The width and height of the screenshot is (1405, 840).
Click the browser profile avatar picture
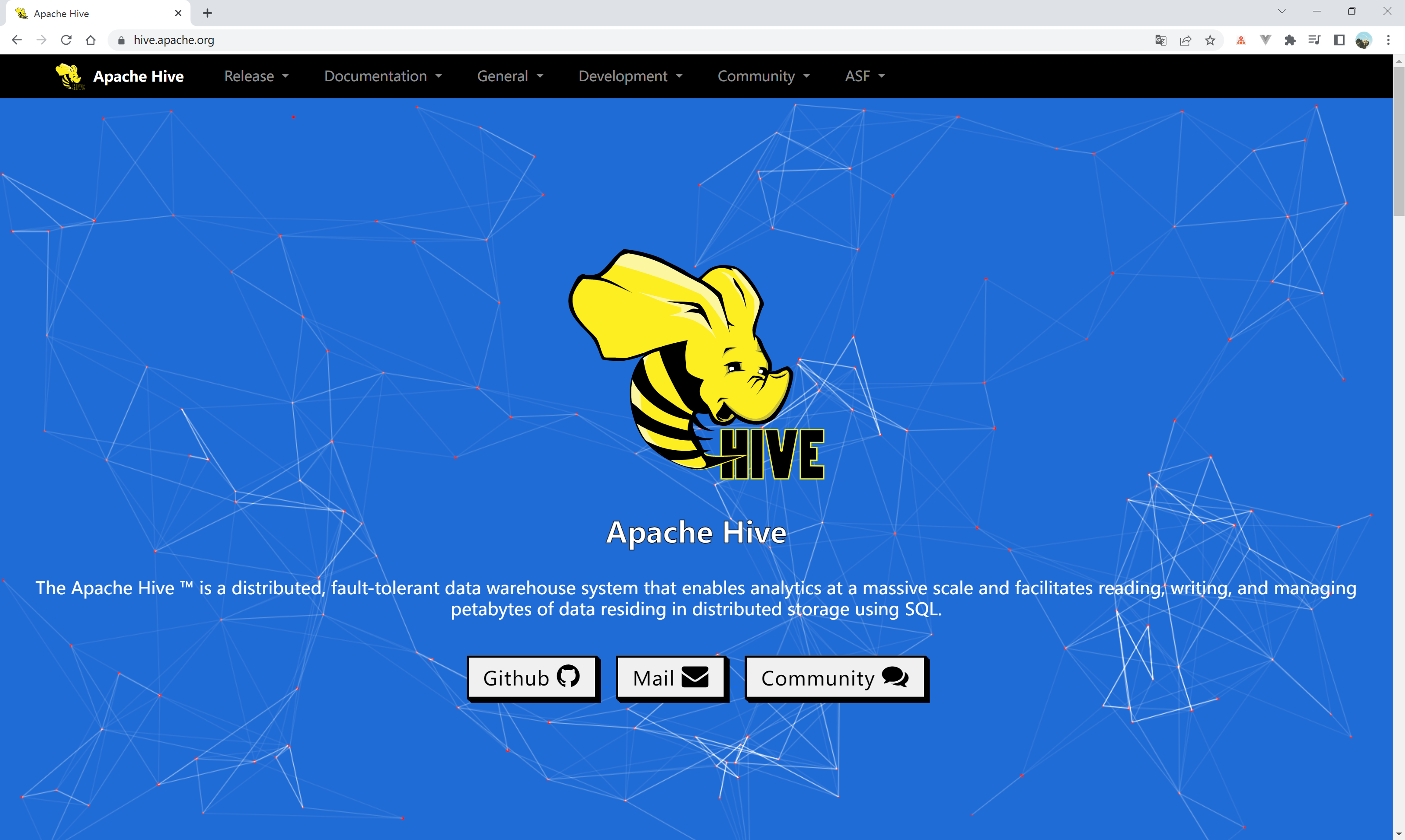(x=1364, y=39)
